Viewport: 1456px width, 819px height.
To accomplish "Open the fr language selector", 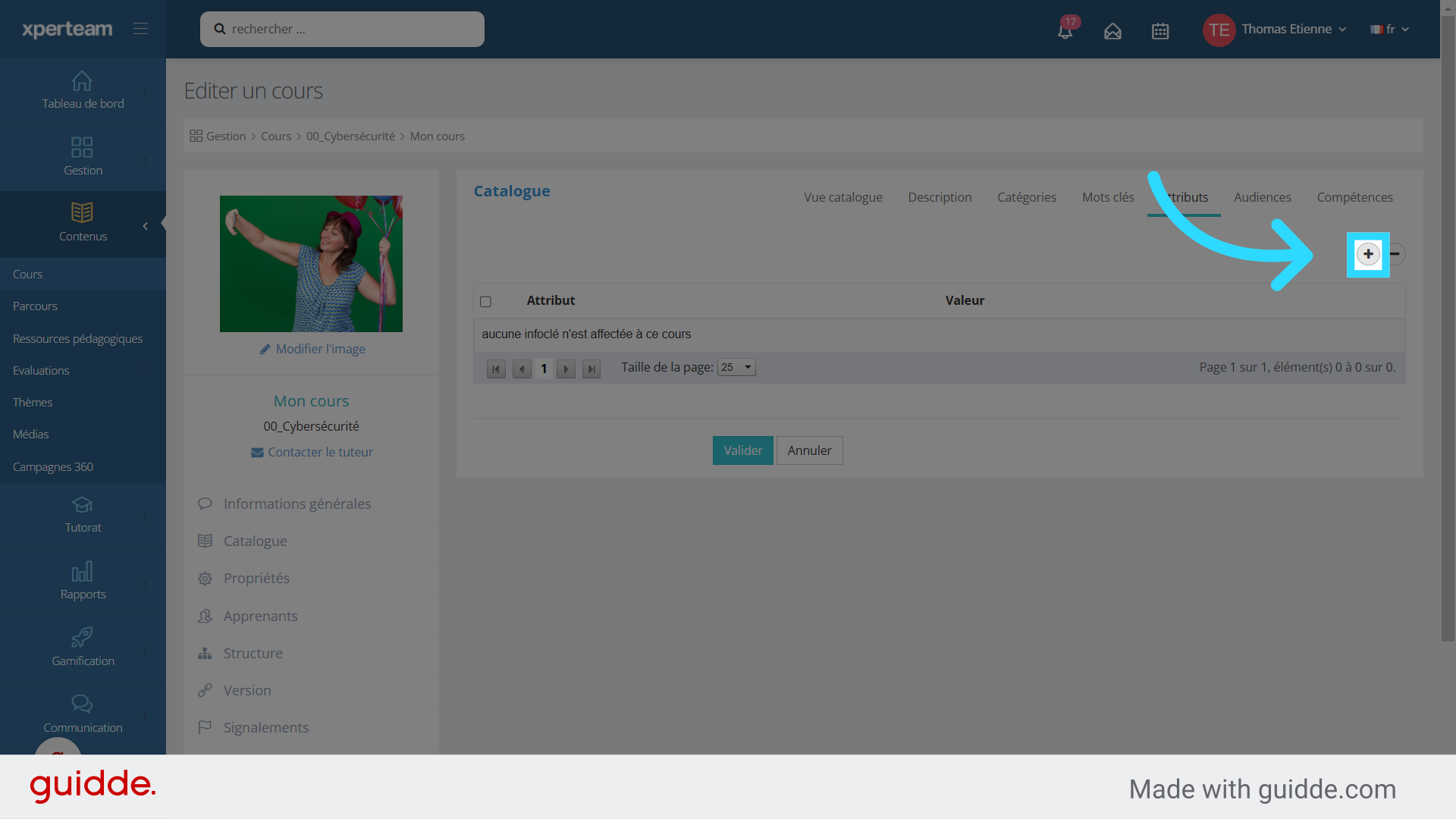I will pyautogui.click(x=1389, y=30).
